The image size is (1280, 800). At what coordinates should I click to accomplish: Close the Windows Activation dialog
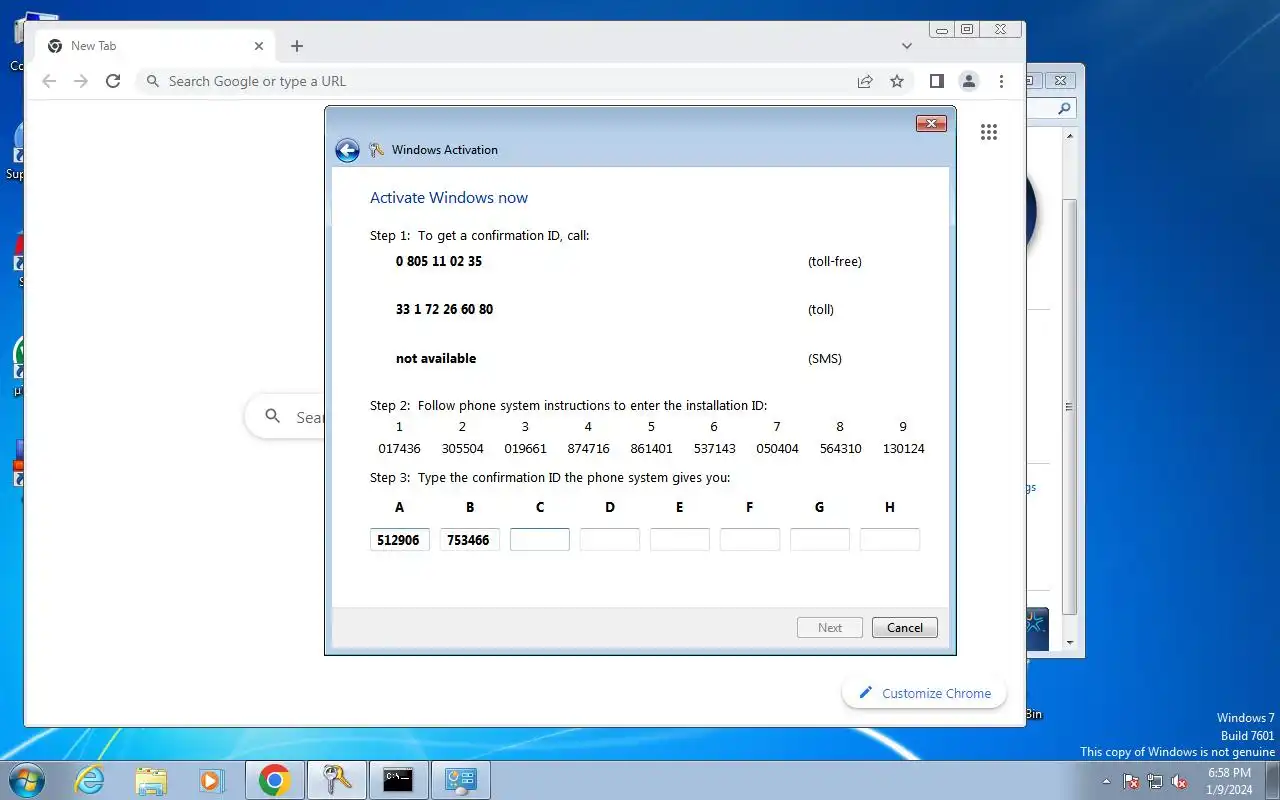click(x=931, y=123)
